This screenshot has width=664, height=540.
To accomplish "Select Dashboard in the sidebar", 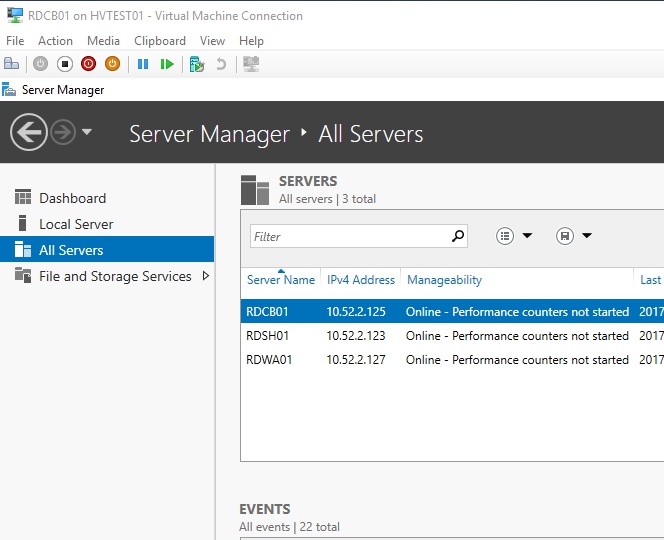I will click(72, 198).
